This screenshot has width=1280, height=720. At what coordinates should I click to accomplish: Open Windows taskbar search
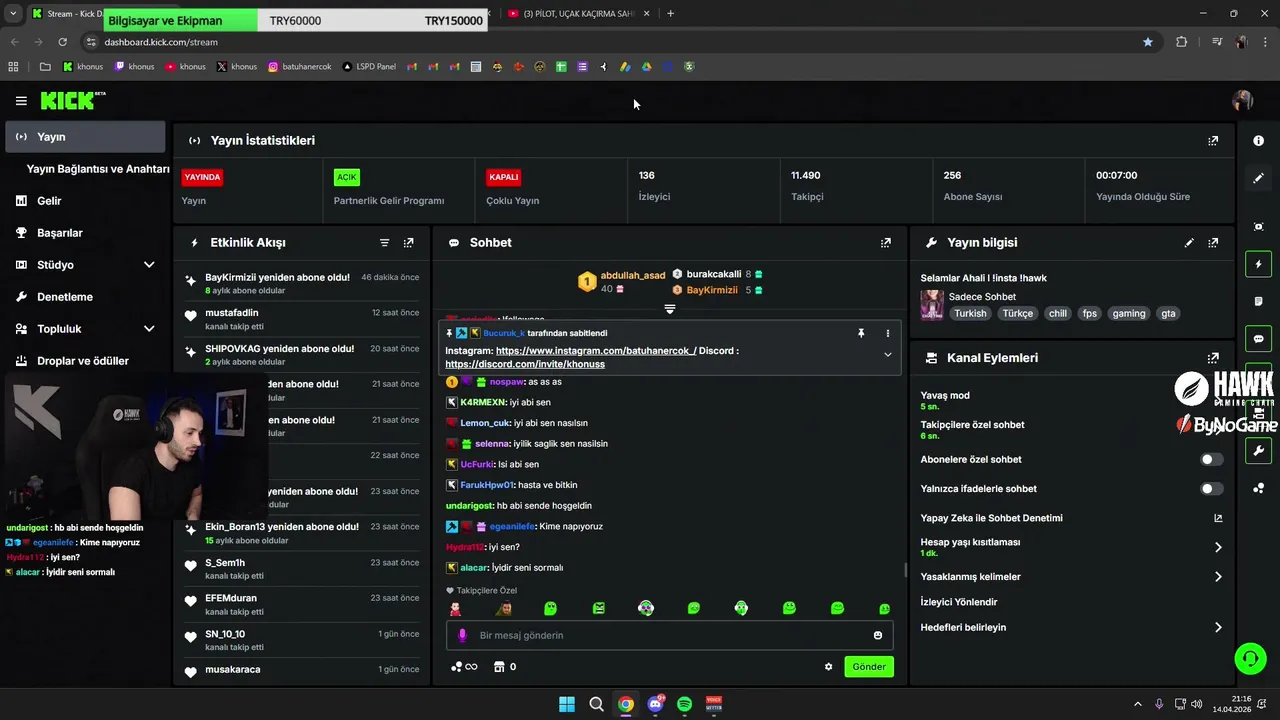click(x=596, y=704)
